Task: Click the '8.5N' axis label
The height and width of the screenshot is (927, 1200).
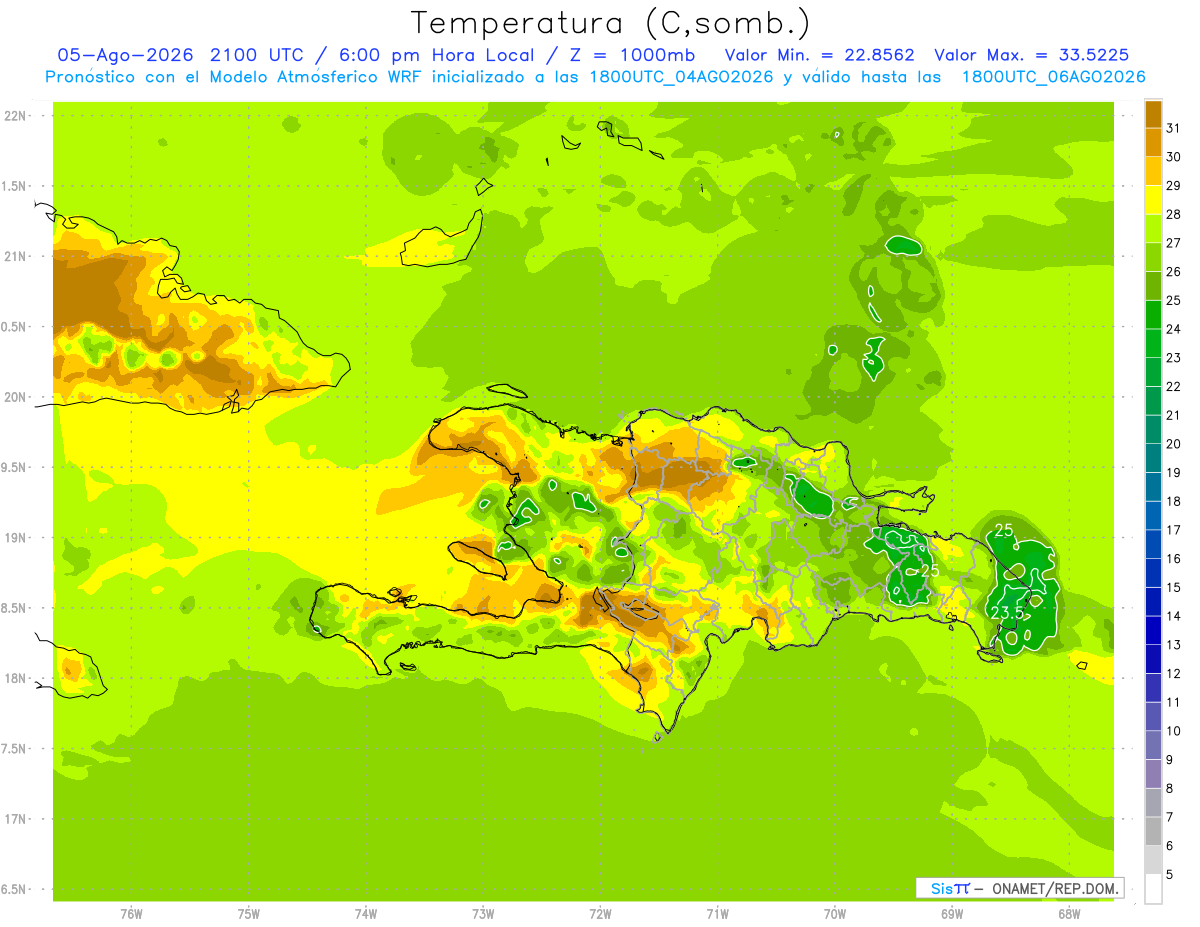Action: [14, 608]
